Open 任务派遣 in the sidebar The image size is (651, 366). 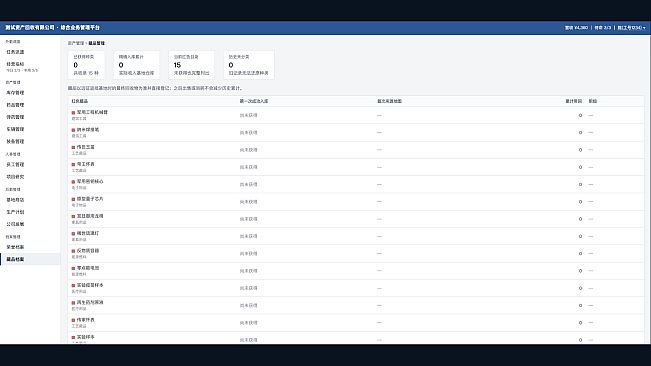(x=15, y=52)
